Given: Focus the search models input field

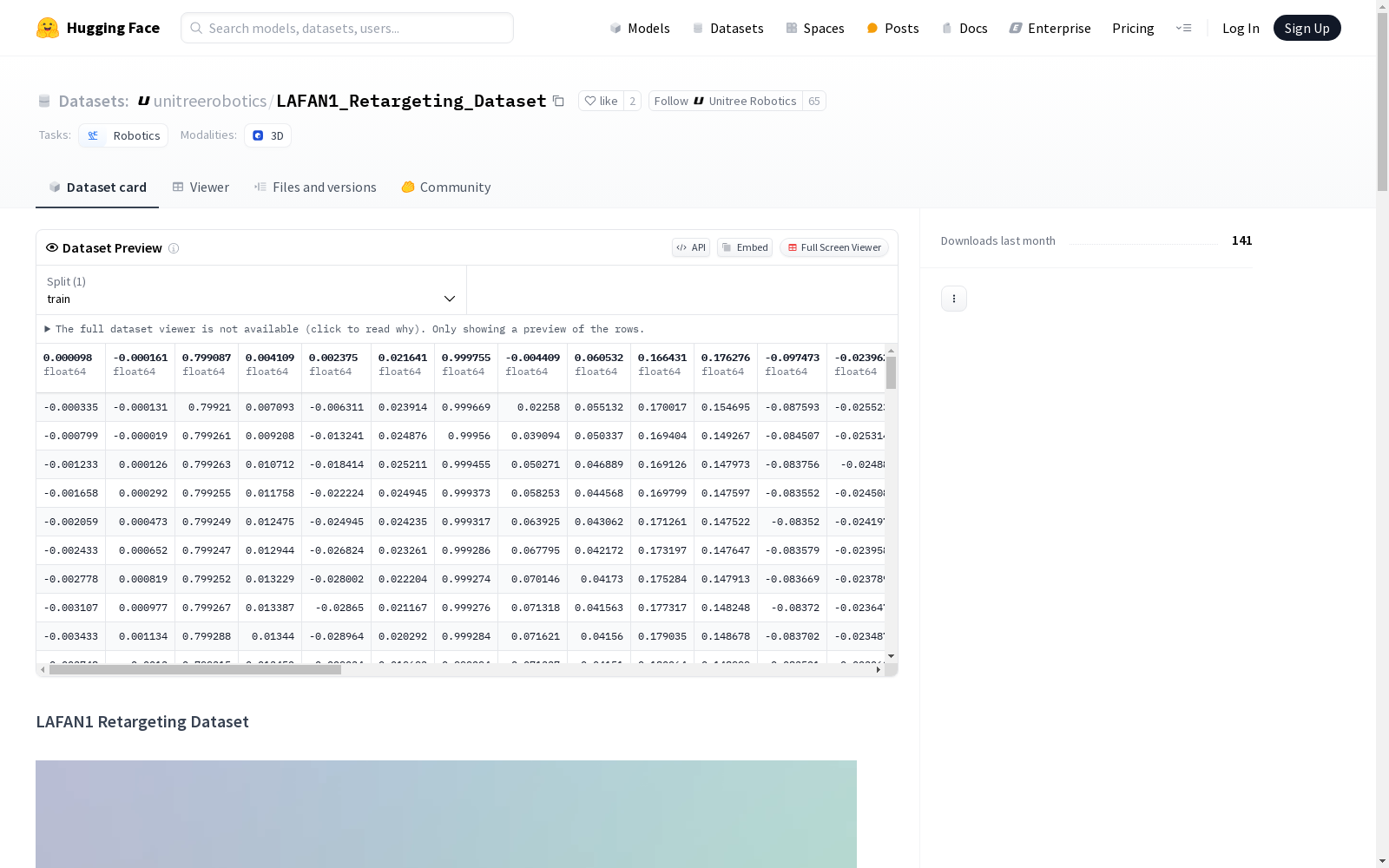Looking at the screenshot, I should click(x=347, y=28).
